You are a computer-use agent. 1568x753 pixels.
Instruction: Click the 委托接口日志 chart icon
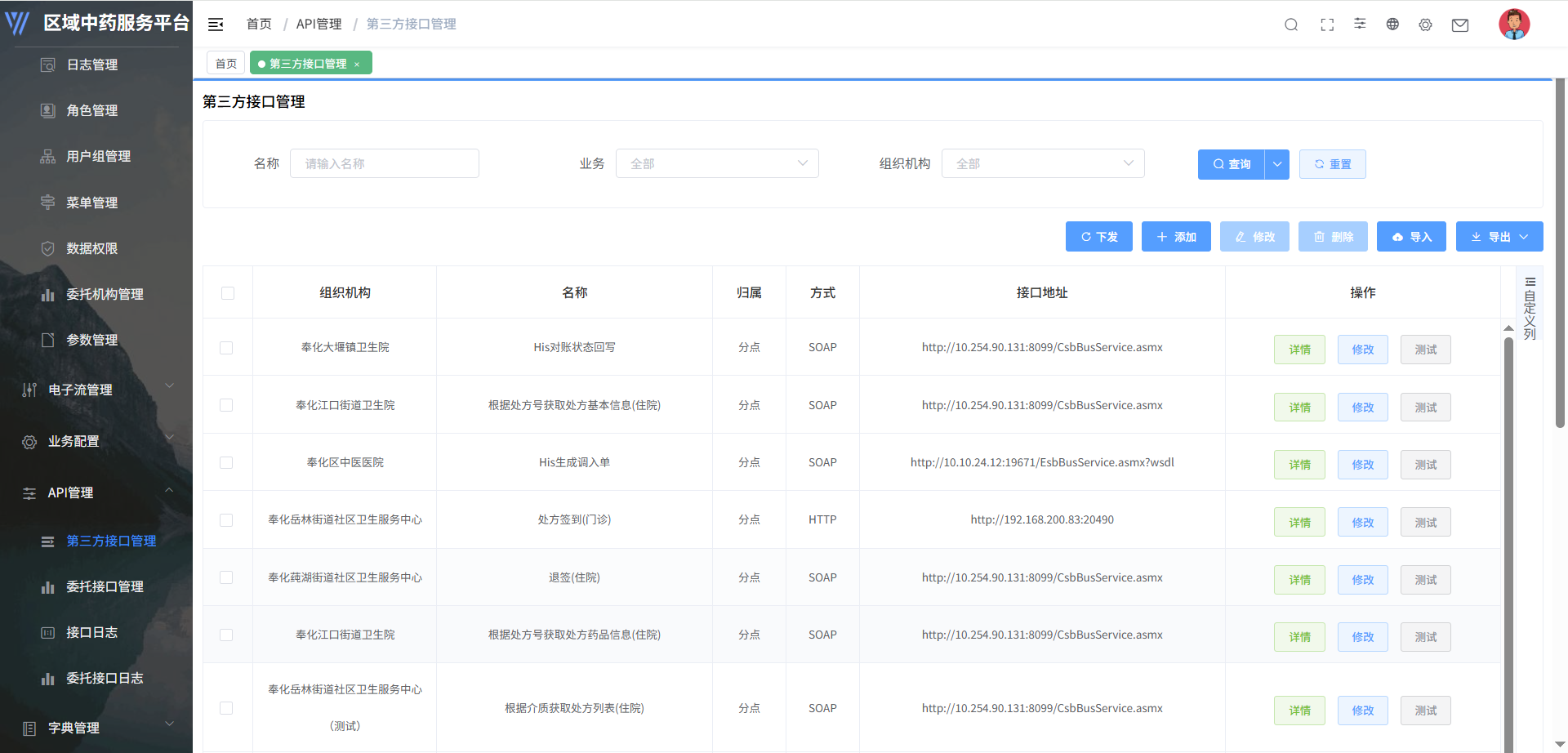tap(48, 679)
